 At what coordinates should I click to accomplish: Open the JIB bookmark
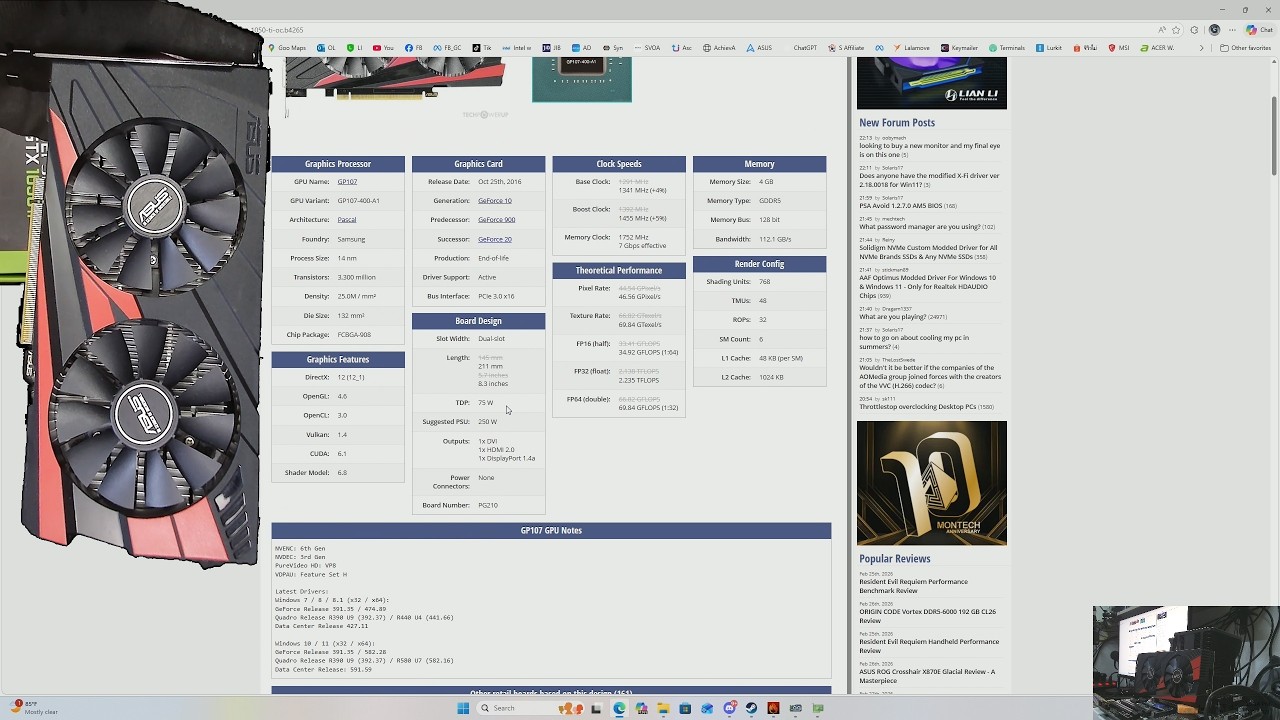point(552,48)
